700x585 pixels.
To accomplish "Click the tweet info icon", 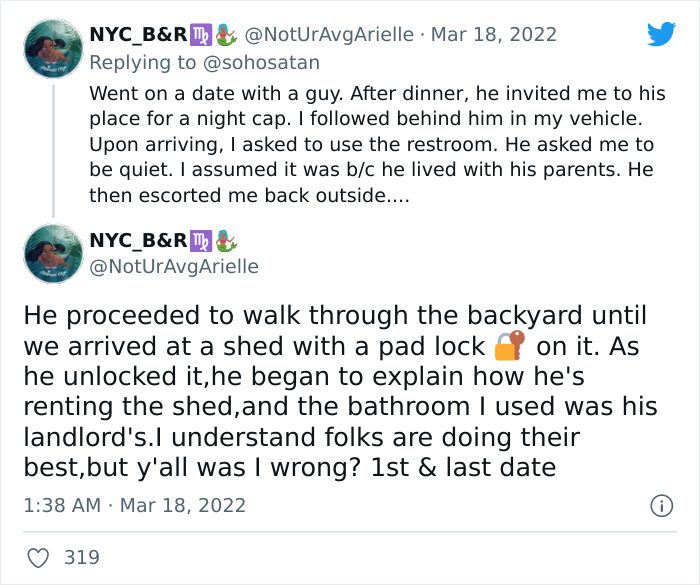I will click(x=661, y=507).
